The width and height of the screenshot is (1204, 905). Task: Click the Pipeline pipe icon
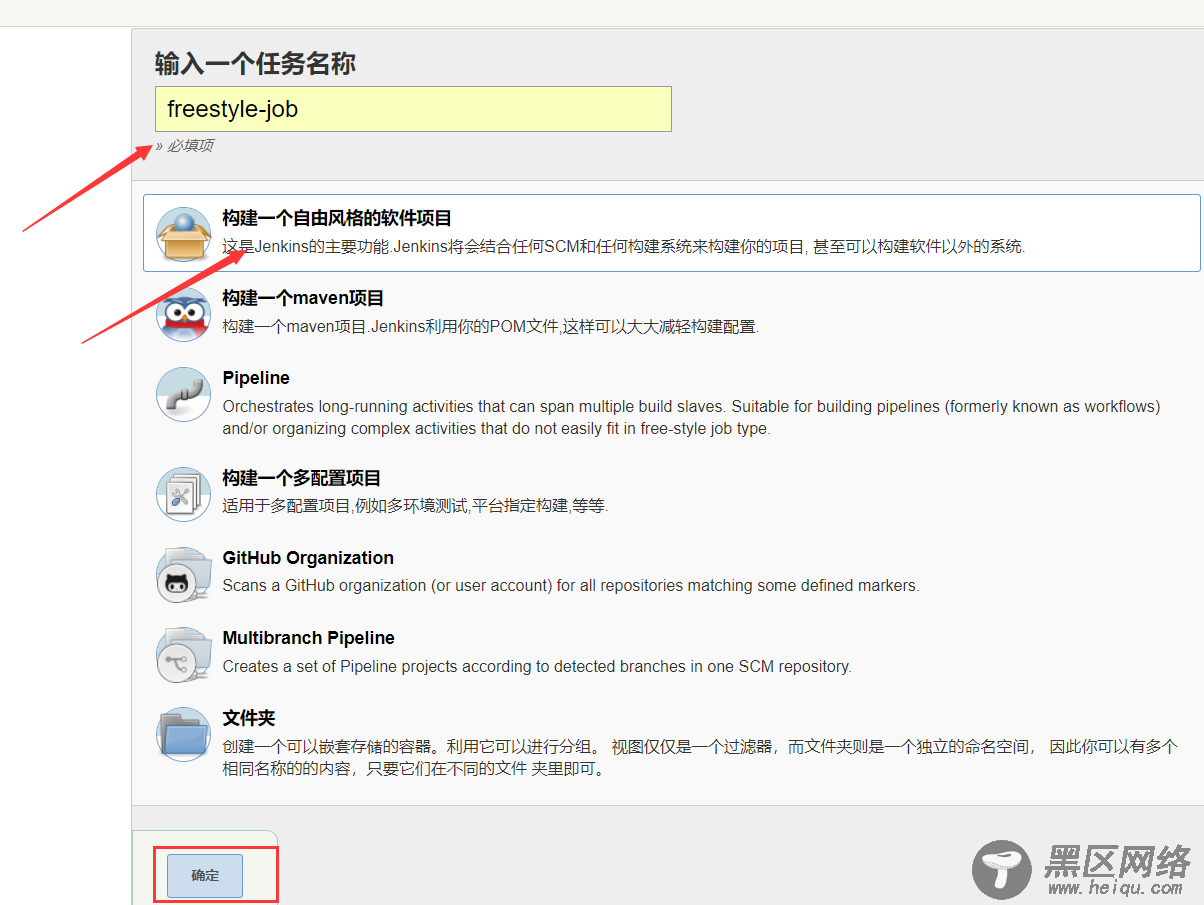[183, 394]
